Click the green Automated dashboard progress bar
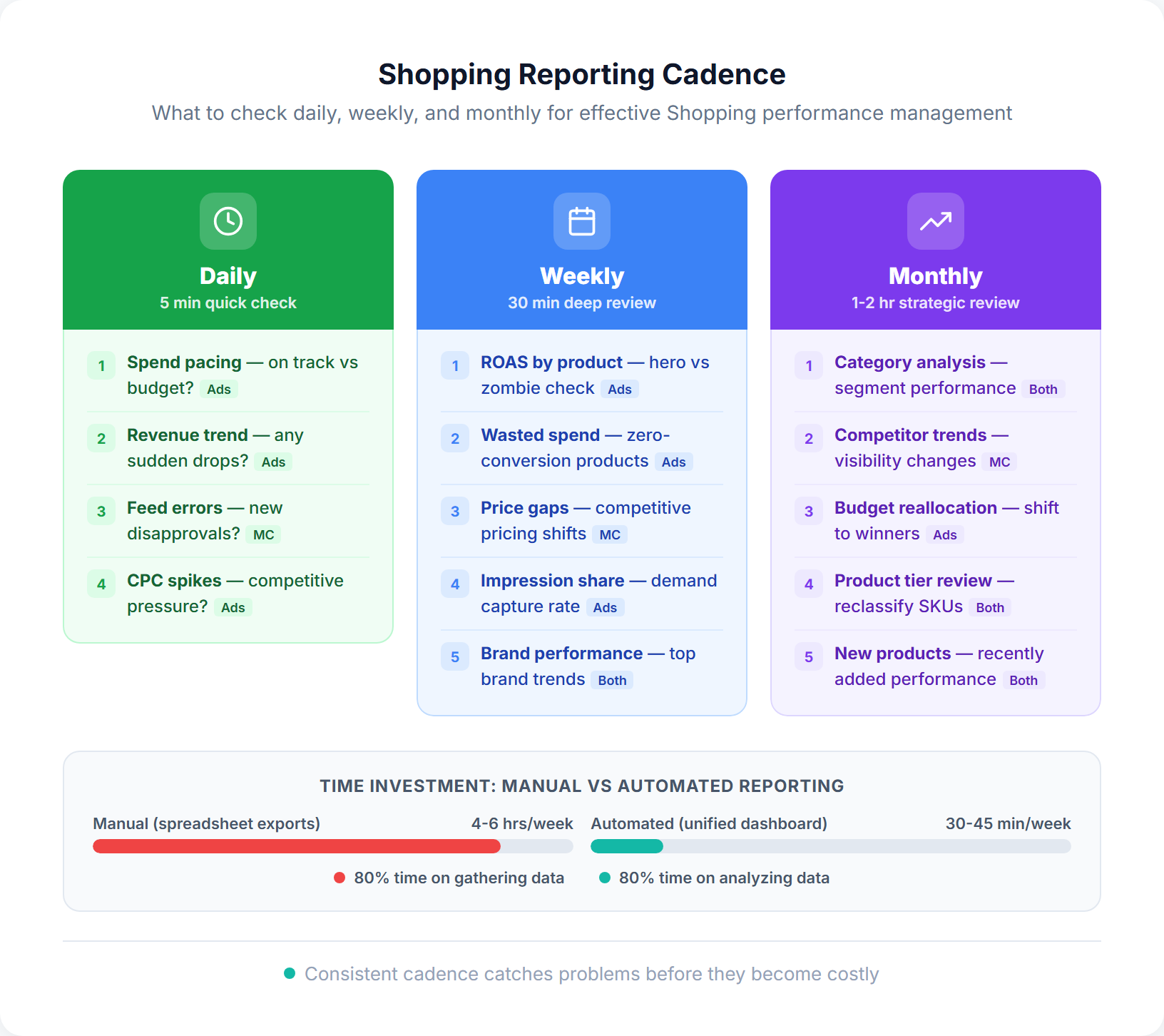The image size is (1164, 1036). [626, 846]
